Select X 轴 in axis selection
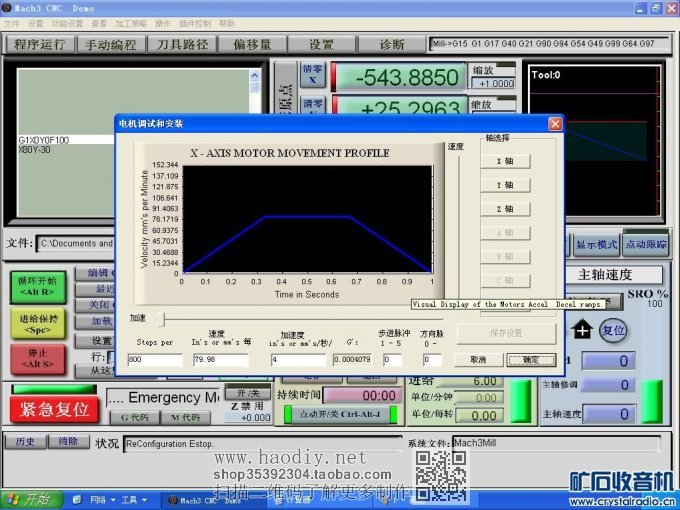This screenshot has width=680, height=510. pyautogui.click(x=505, y=161)
